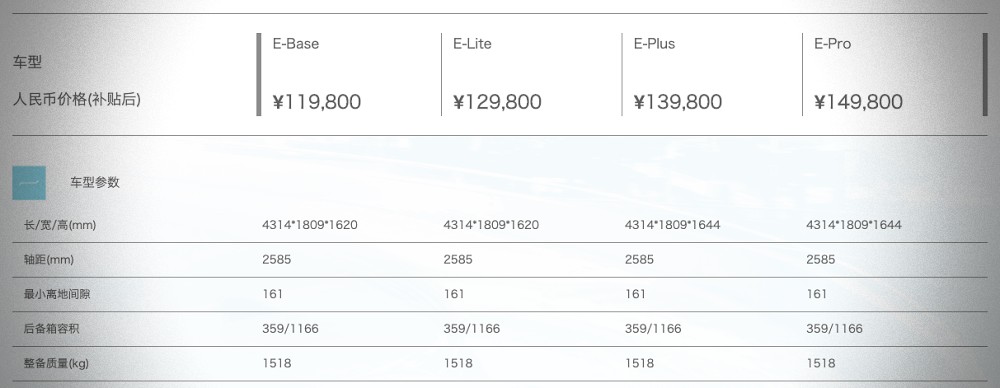Click the ¥139,800 E-Plus price
This screenshot has width=1000, height=388.
point(678,102)
